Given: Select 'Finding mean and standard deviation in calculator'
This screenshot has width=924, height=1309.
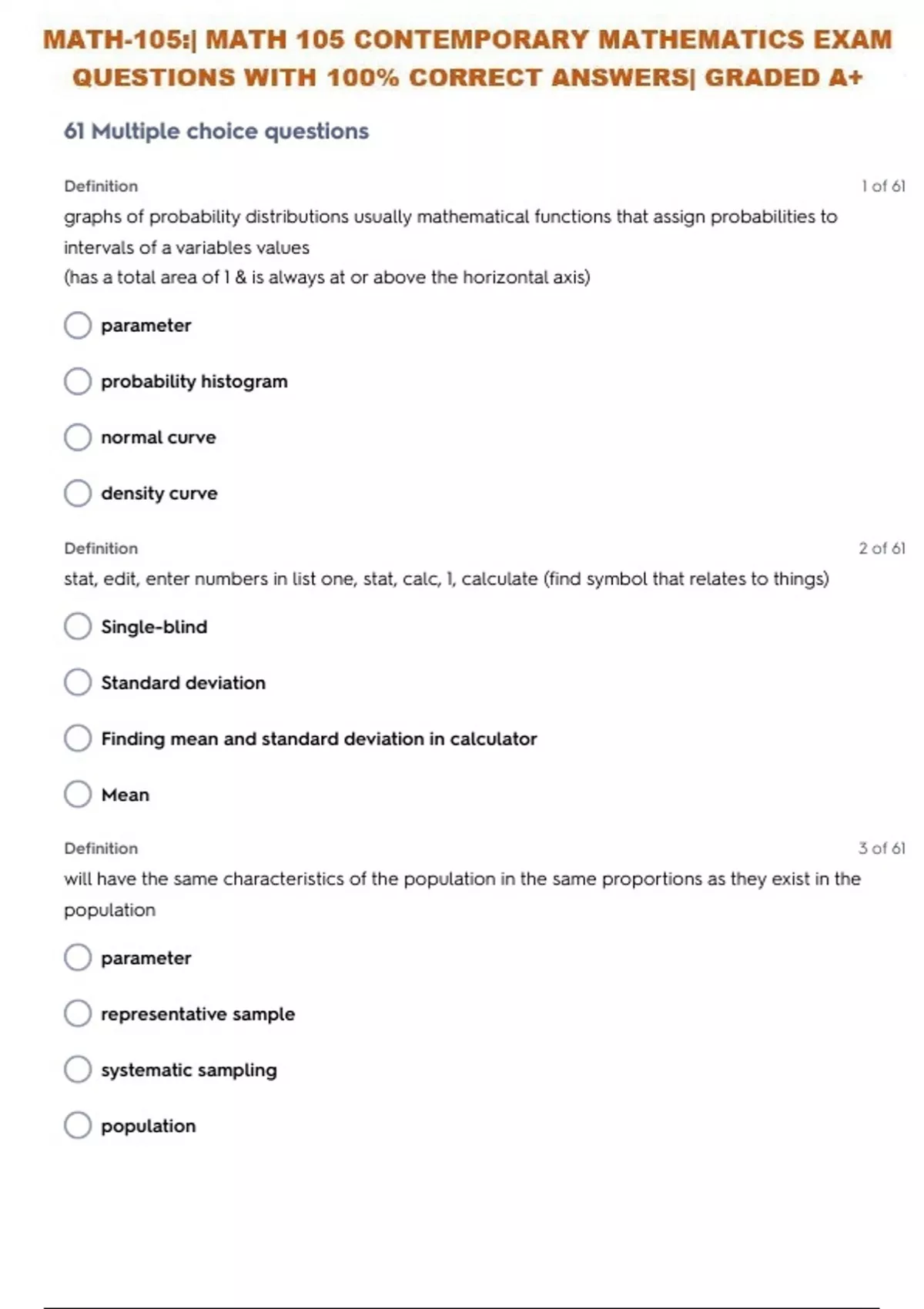Looking at the screenshot, I should click(78, 738).
